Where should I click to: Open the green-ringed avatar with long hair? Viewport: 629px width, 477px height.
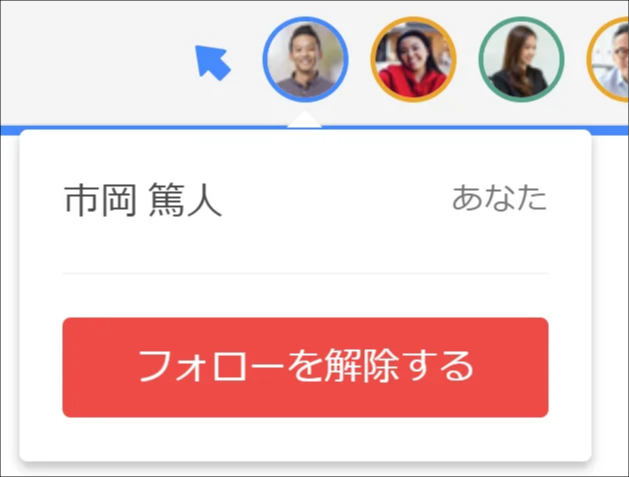click(x=521, y=59)
